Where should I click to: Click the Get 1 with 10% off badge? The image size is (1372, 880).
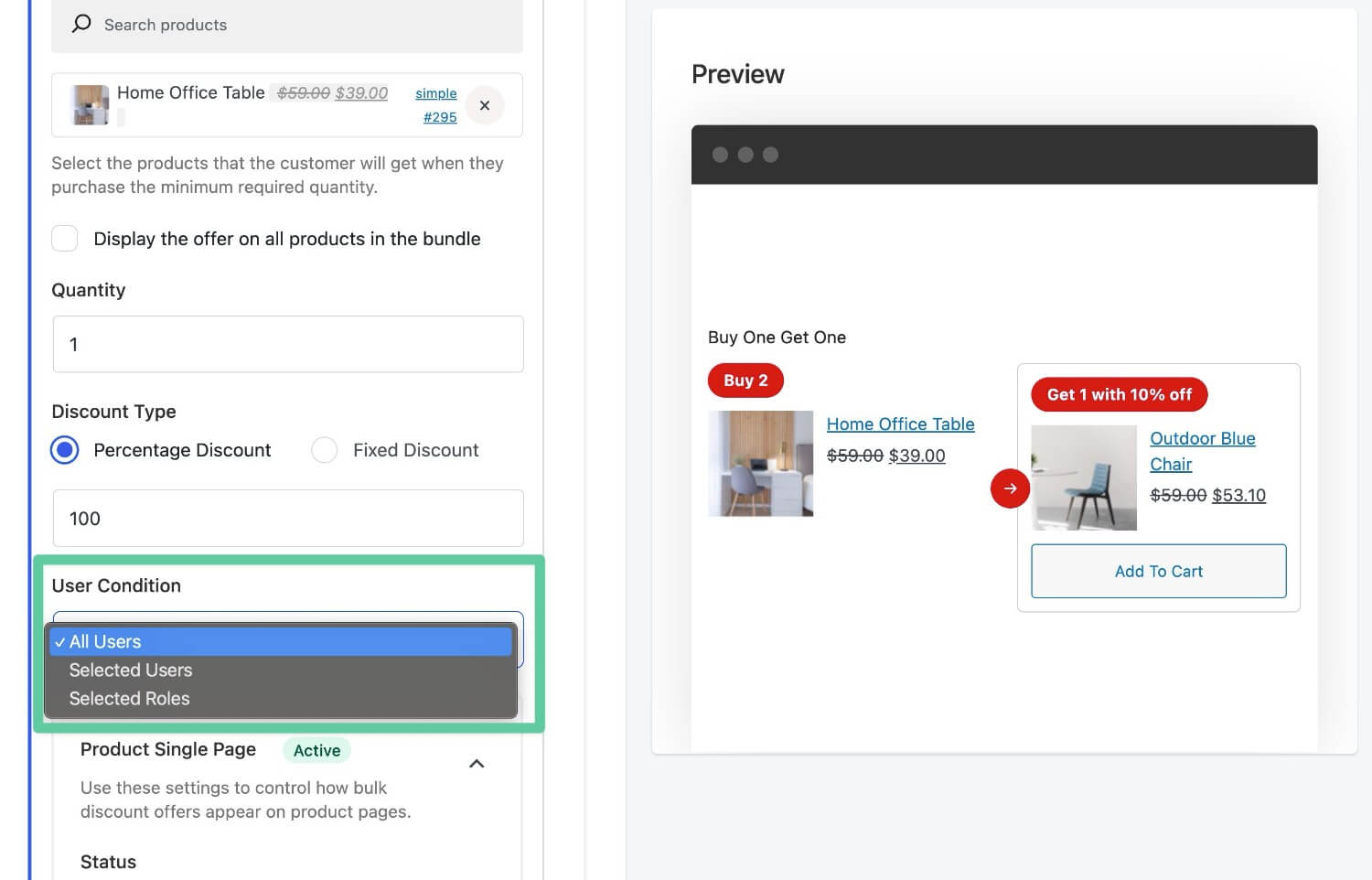coord(1120,394)
